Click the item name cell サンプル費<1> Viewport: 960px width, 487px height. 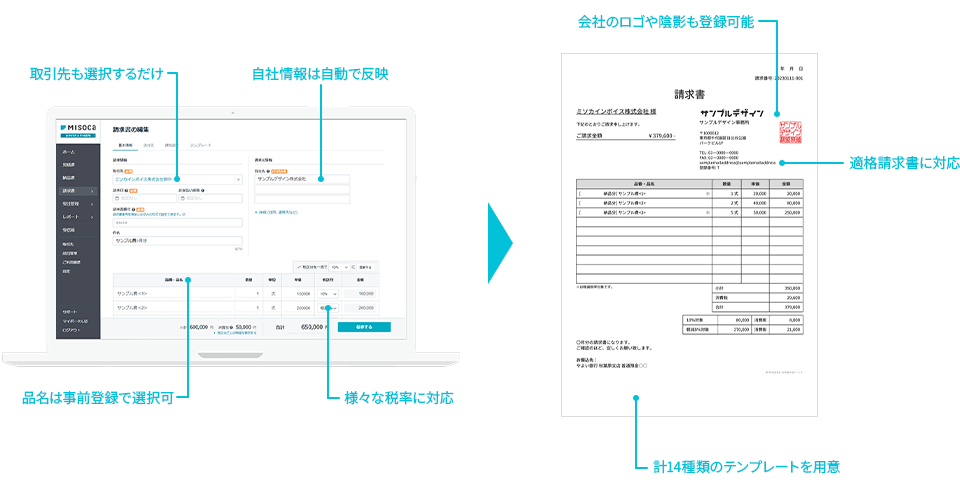point(174,293)
